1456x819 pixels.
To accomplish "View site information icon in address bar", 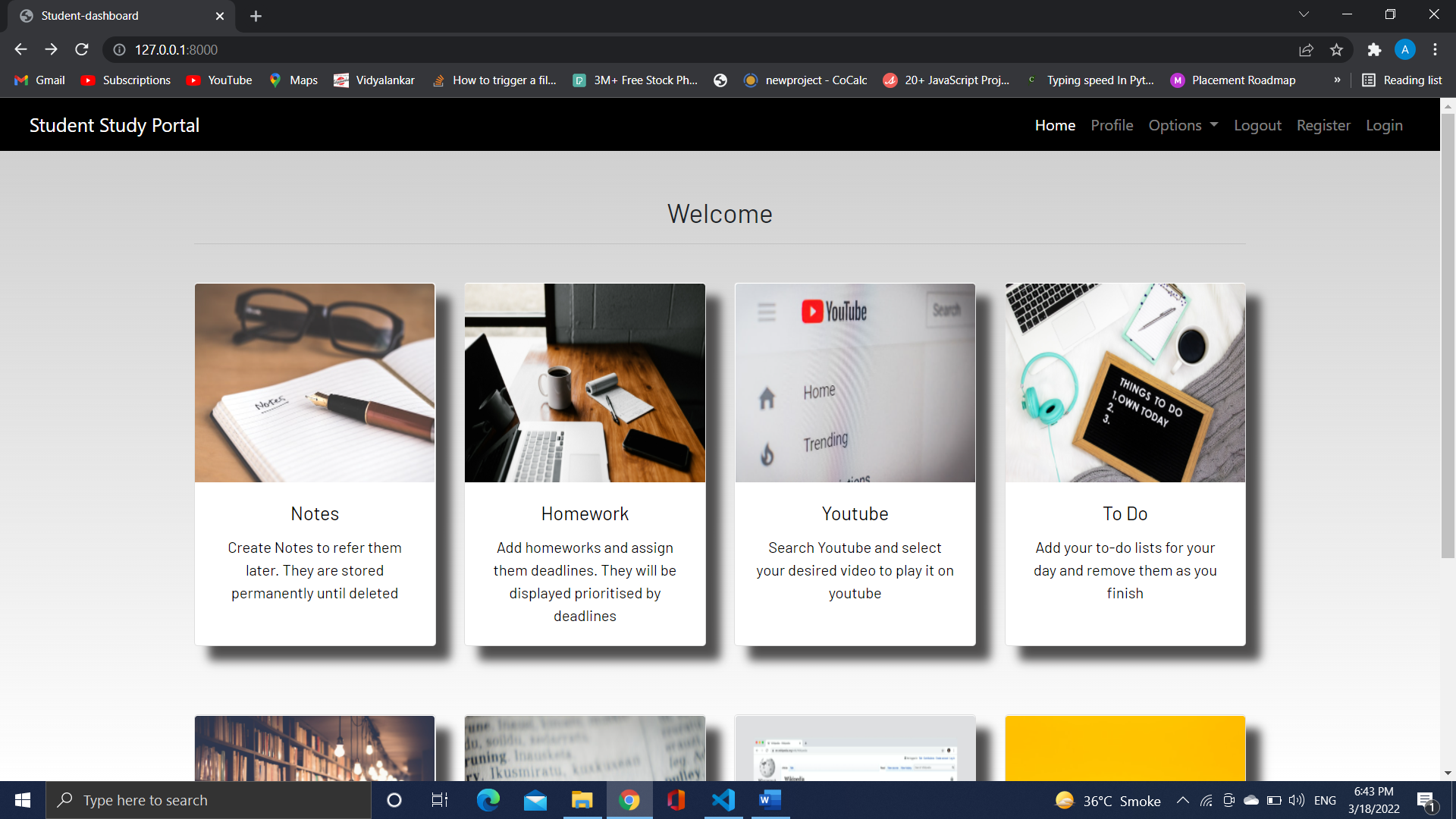I will [119, 49].
